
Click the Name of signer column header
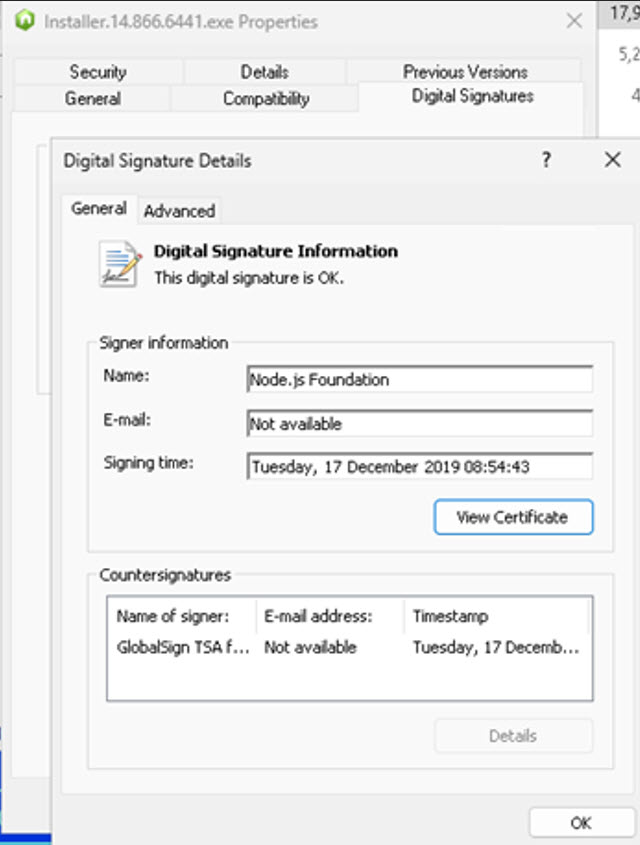click(183, 616)
